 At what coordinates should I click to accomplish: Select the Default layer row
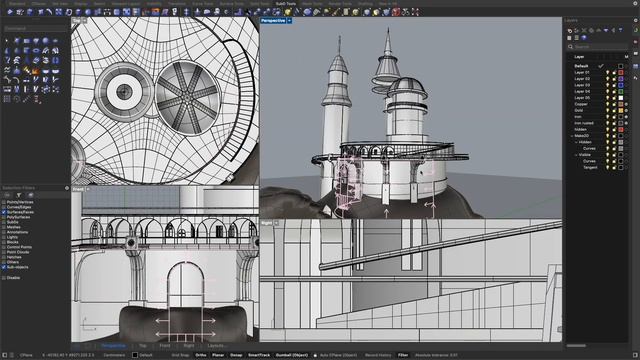point(598,66)
